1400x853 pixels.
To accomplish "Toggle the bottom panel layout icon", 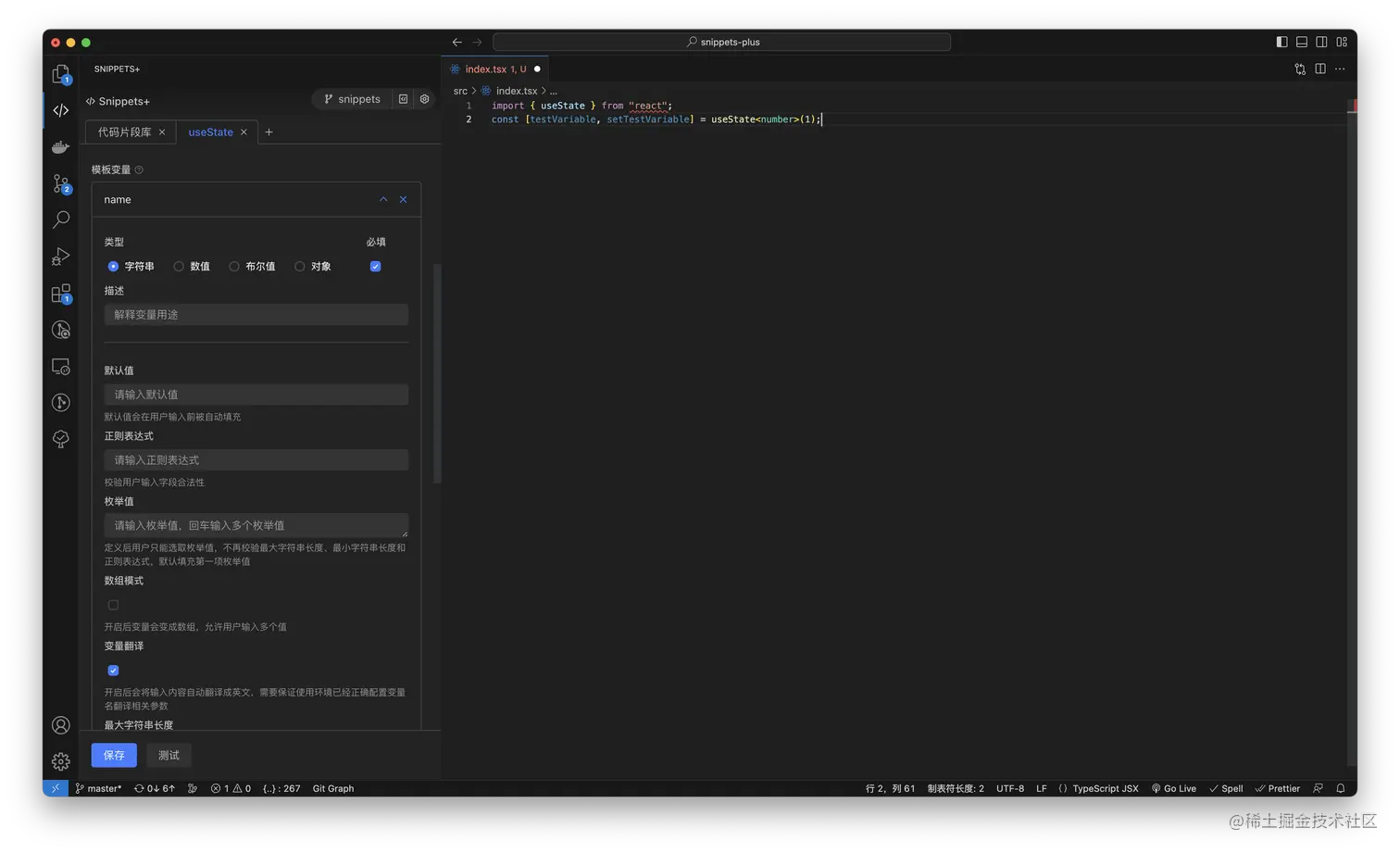I will pos(1302,42).
